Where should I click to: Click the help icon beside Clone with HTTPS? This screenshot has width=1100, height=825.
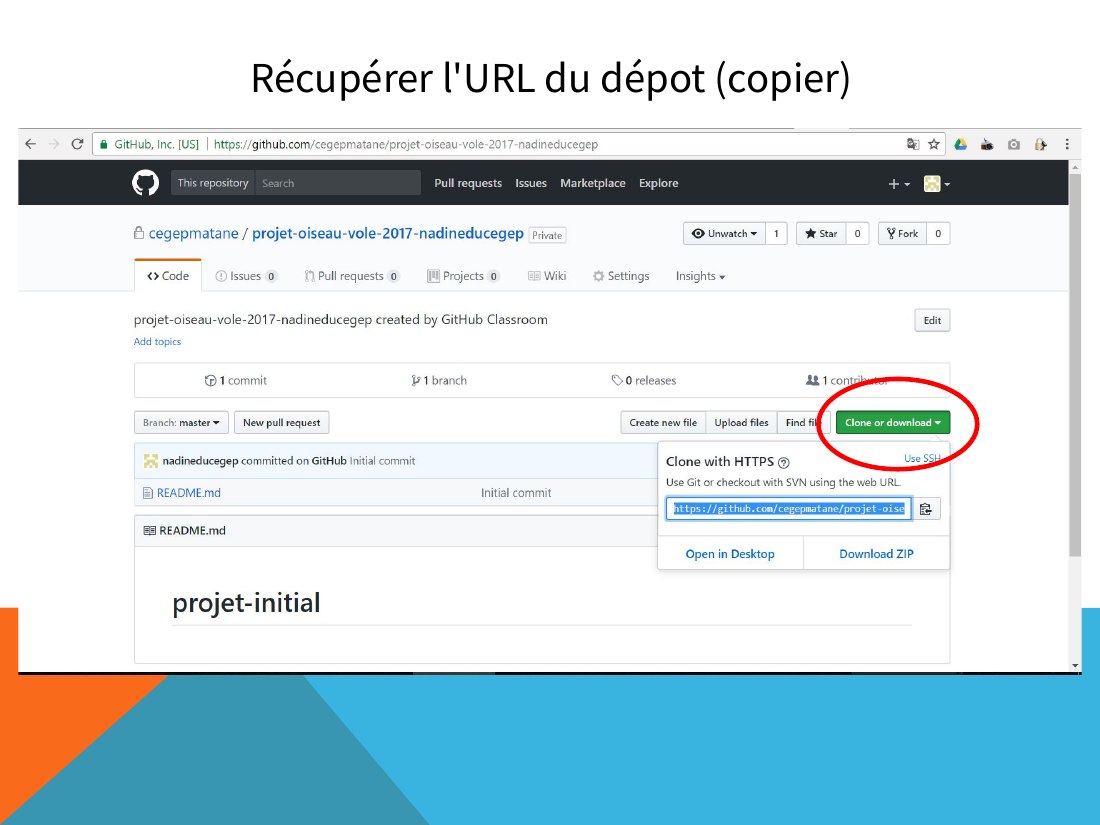(784, 462)
